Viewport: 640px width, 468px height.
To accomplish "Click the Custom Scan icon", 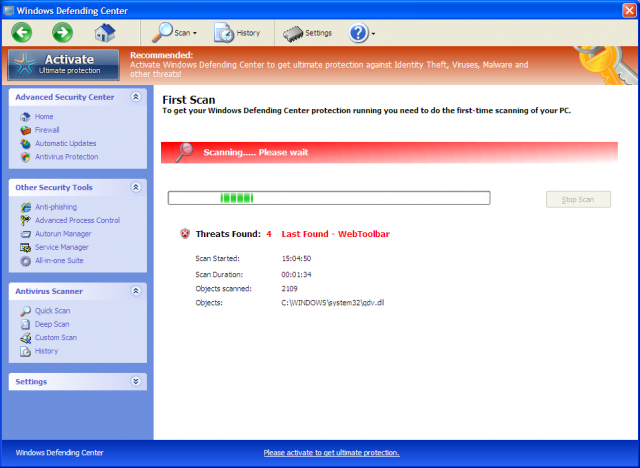I will [25, 338].
